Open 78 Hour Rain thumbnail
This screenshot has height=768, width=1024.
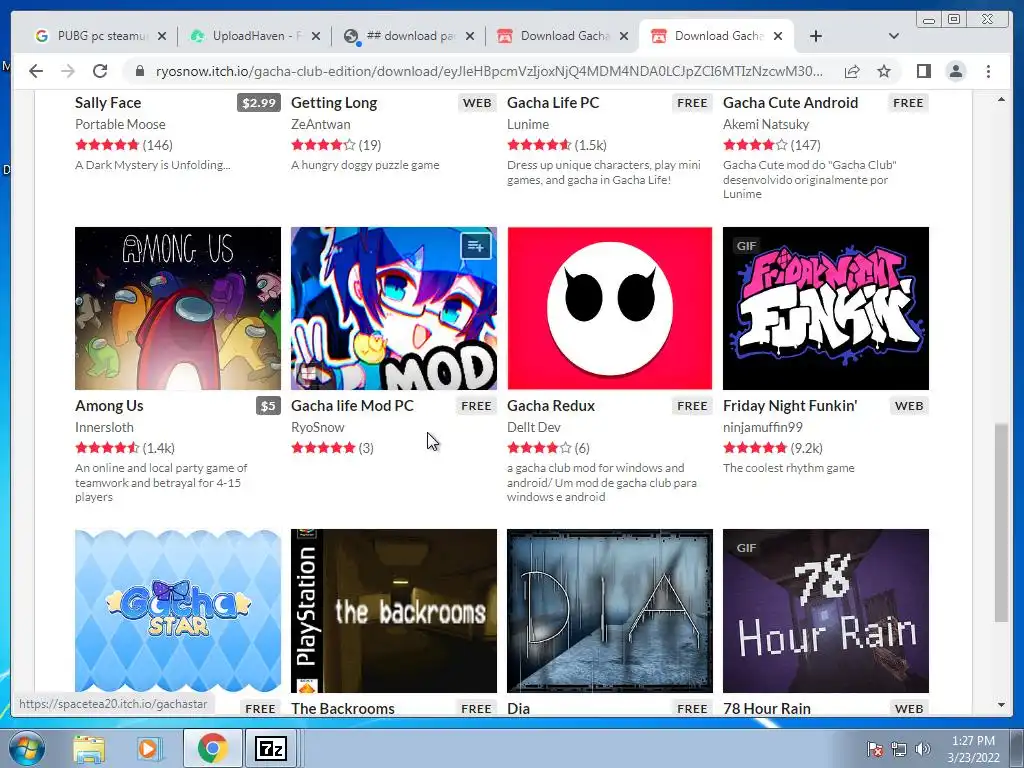pos(825,611)
